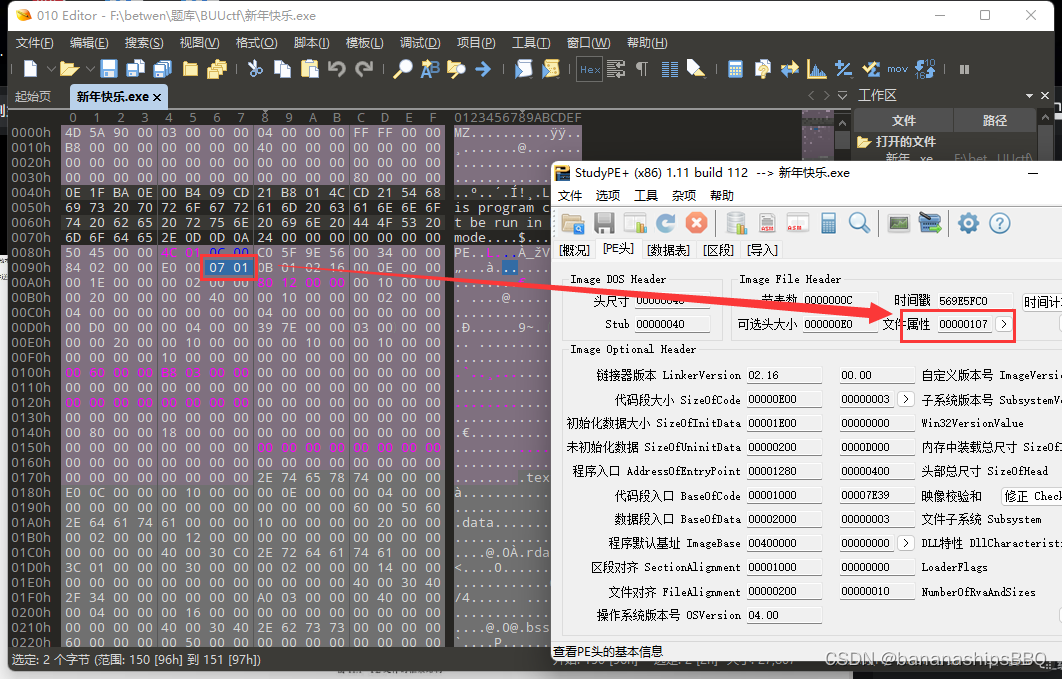Open the tab list dropdown triangle
1062x679 pixels.
click(843, 95)
